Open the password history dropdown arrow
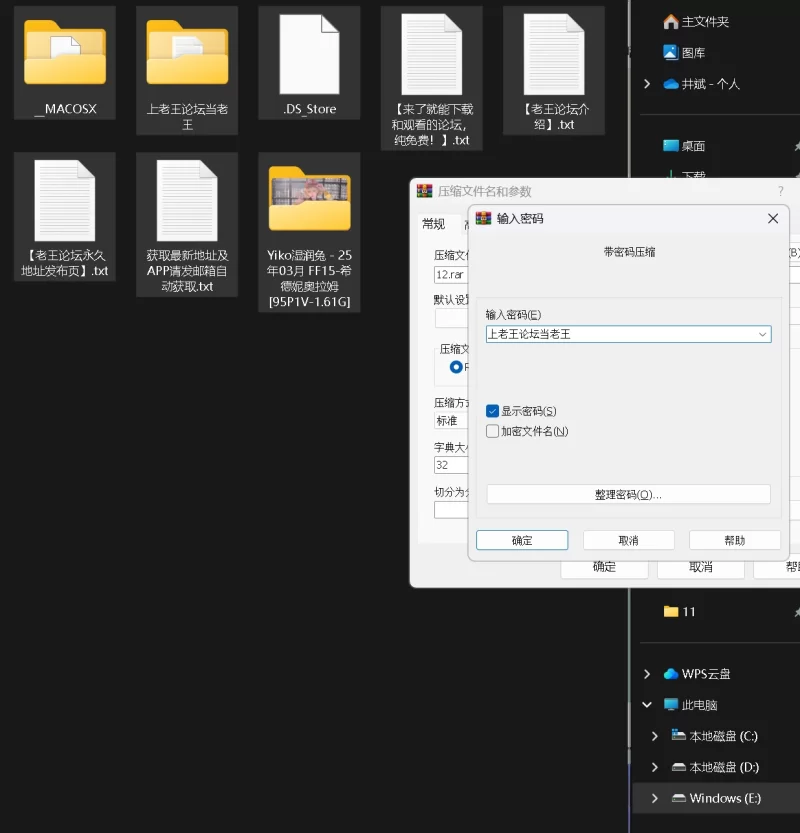 coord(762,334)
